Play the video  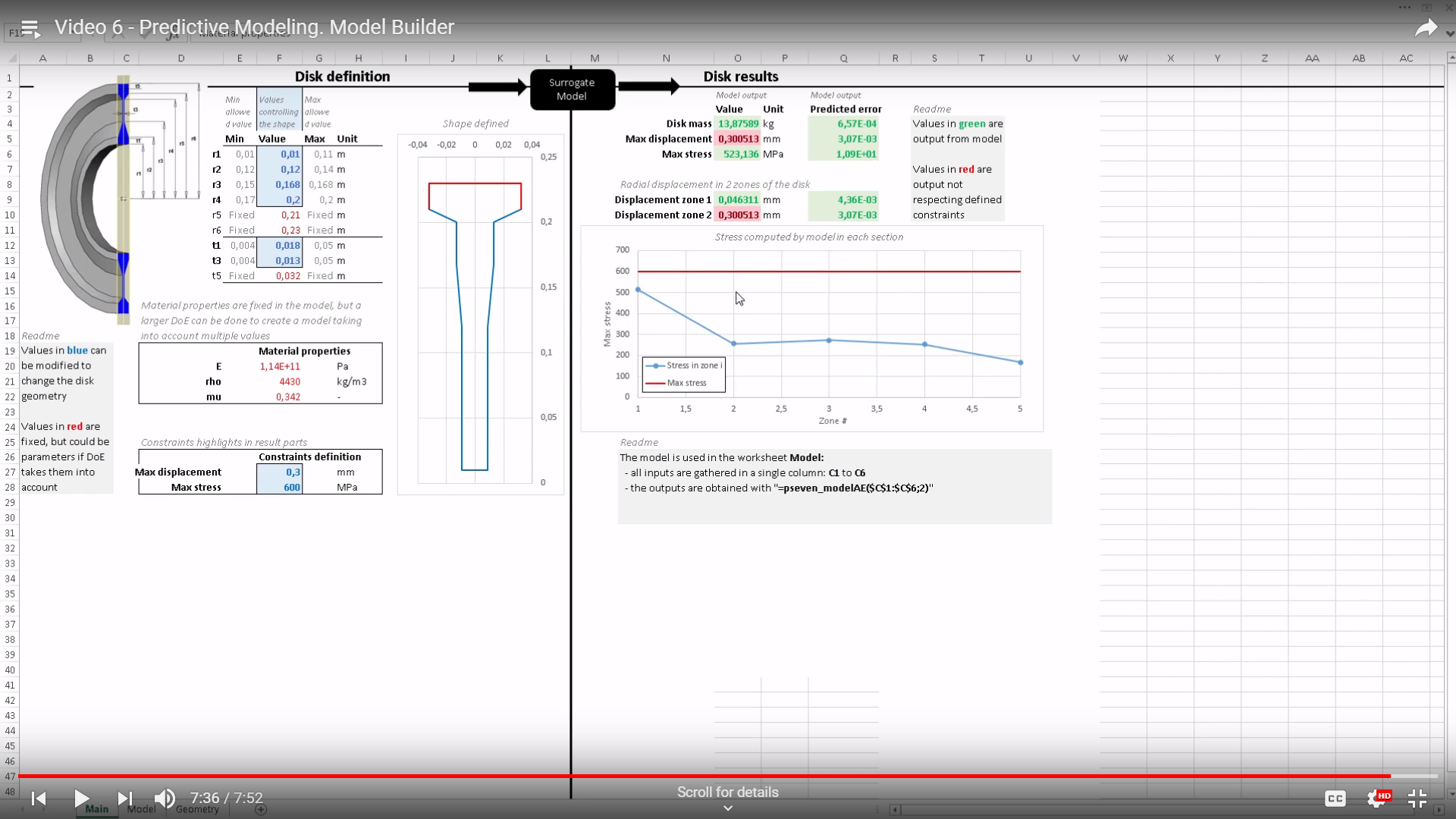tap(82, 798)
